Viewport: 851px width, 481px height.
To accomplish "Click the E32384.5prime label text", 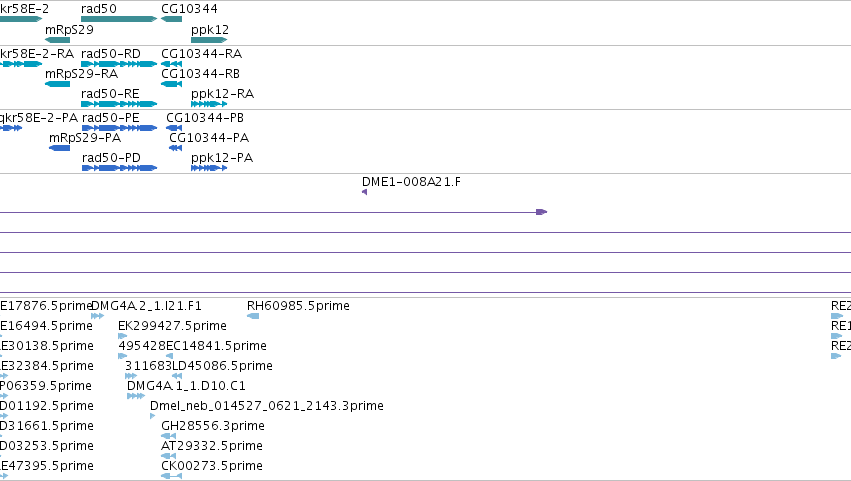I will point(47,366).
